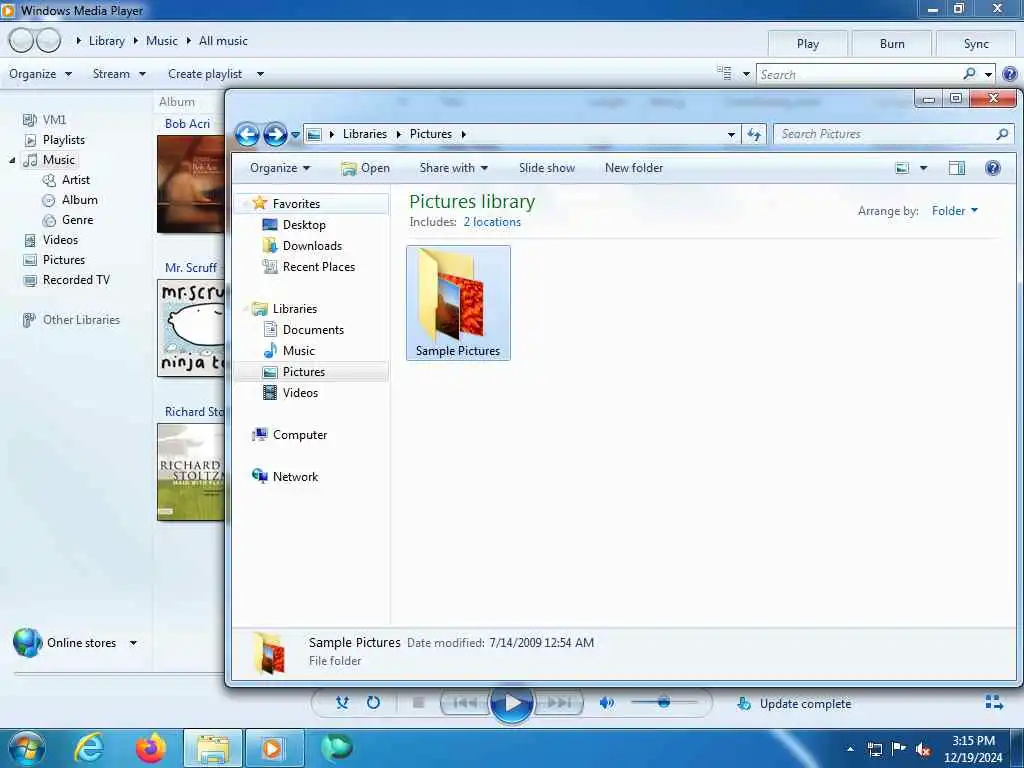This screenshot has height=768, width=1024.
Task: Open the Sync tab
Action: click(x=976, y=44)
